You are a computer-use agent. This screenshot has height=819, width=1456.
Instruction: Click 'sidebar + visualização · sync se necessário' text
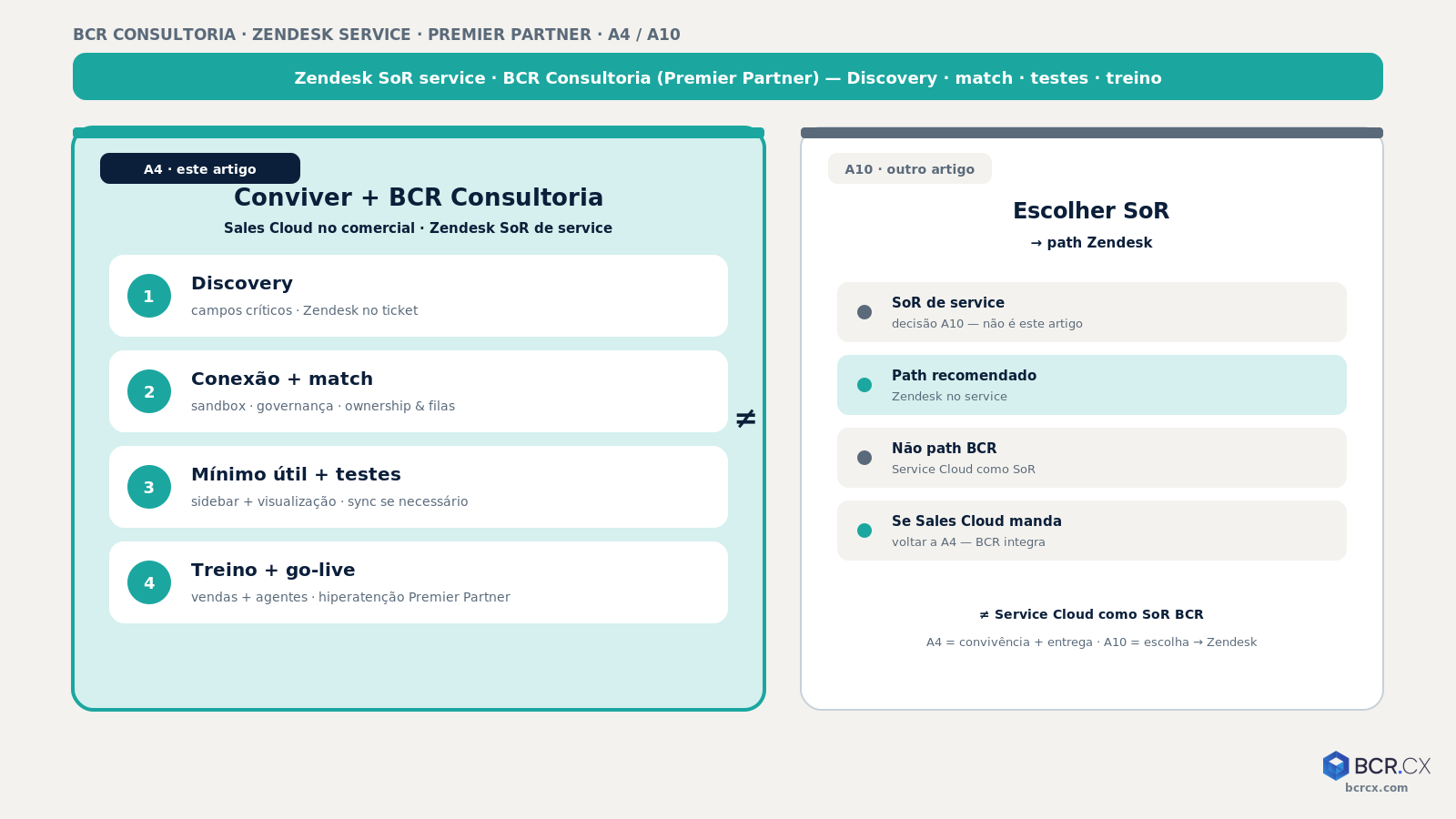pos(329,501)
